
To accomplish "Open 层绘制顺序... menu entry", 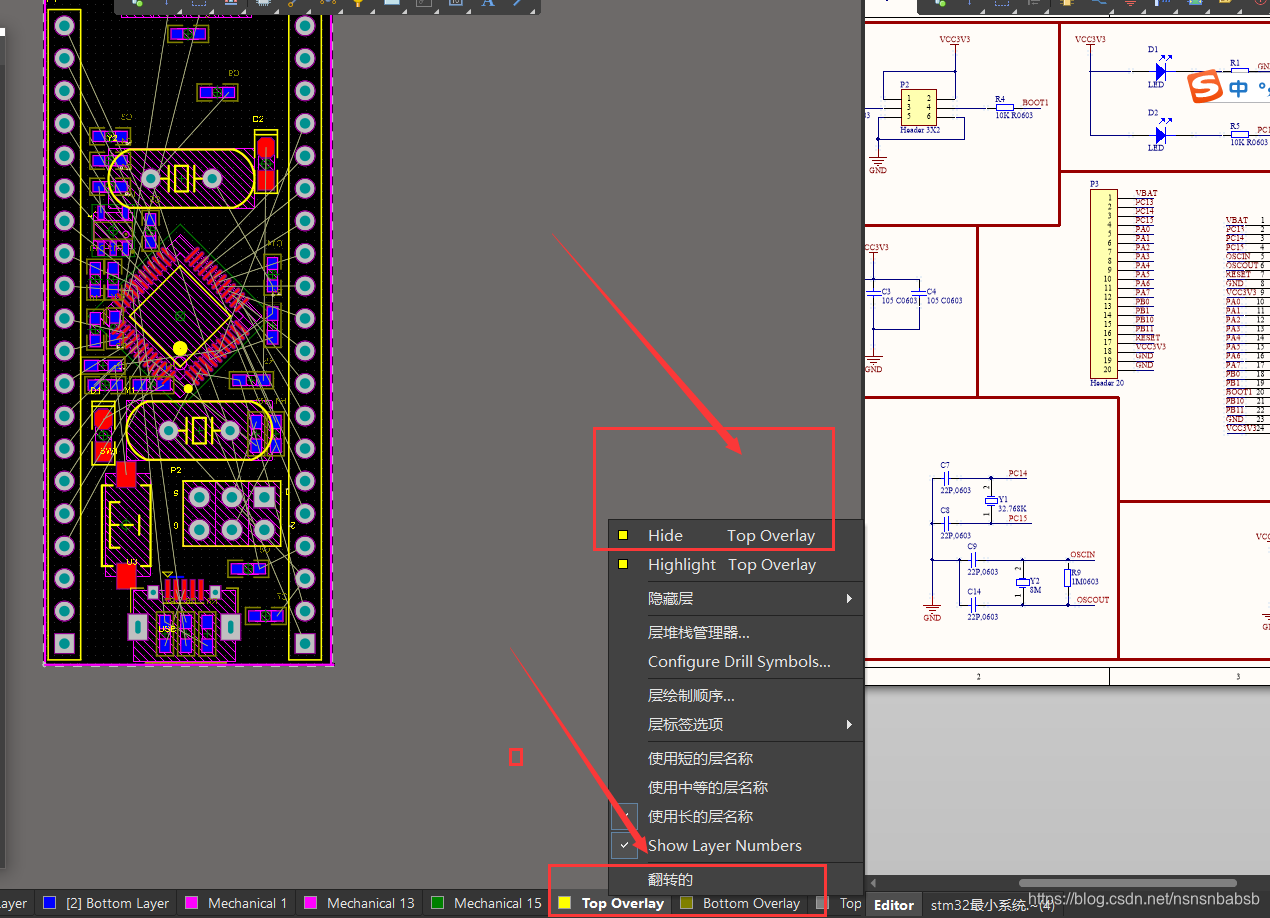I will pos(736,695).
